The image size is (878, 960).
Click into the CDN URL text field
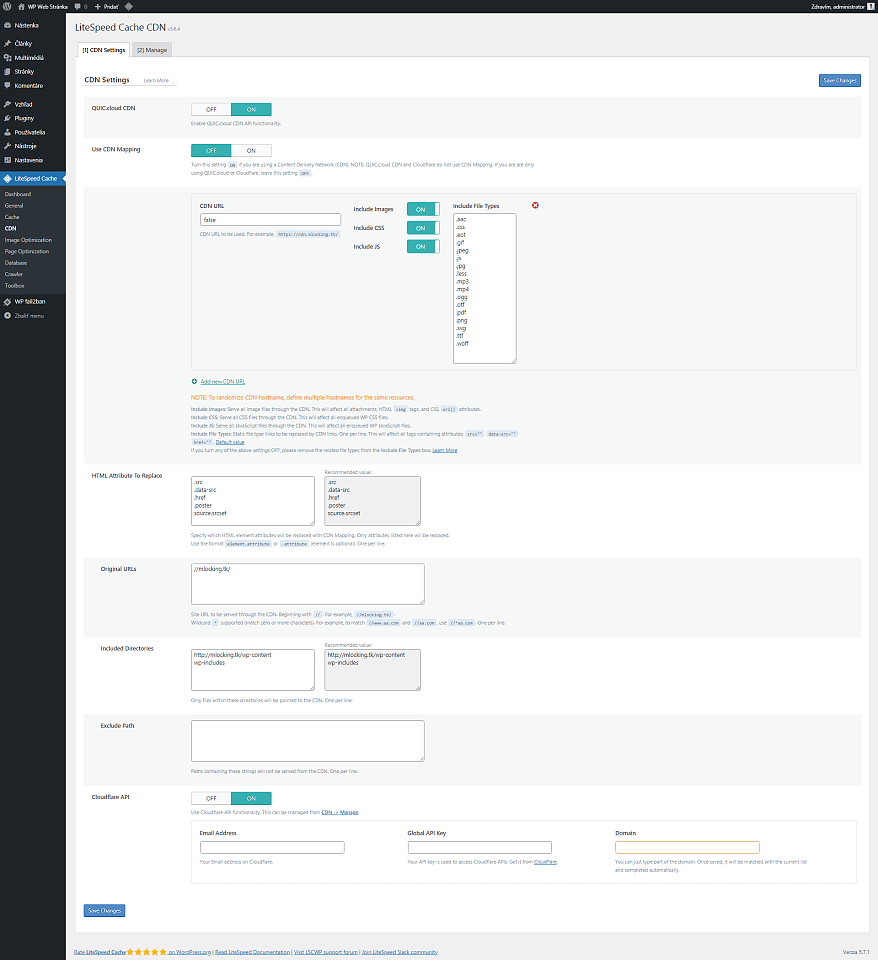pos(270,220)
